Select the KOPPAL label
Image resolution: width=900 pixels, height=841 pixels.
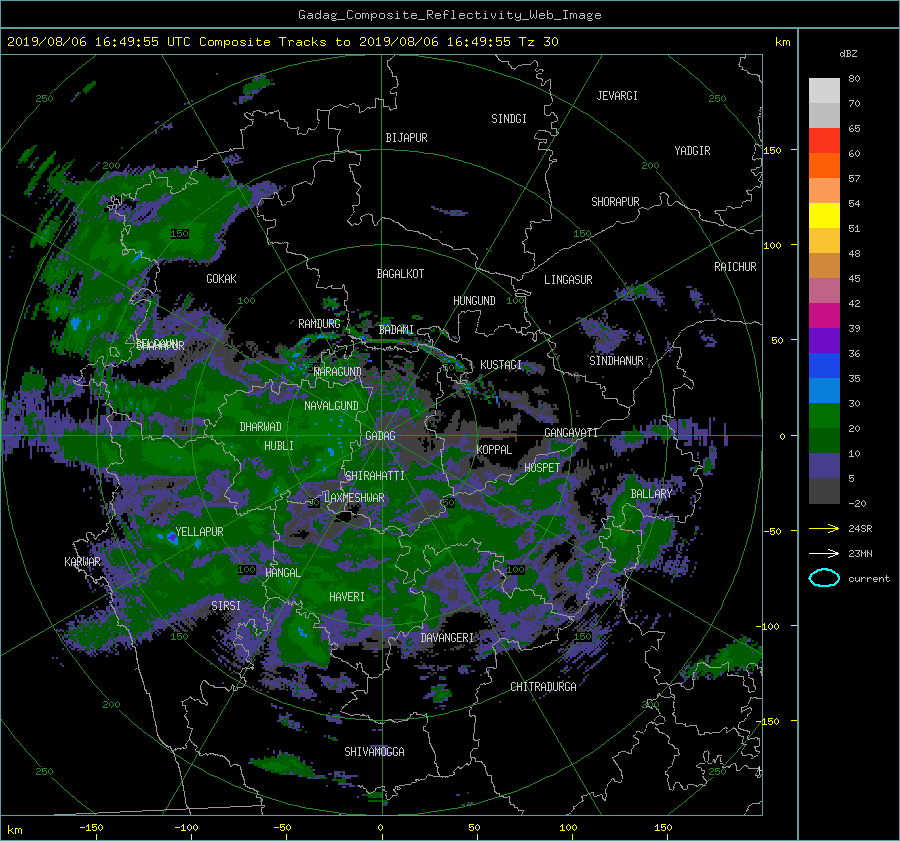click(x=494, y=450)
